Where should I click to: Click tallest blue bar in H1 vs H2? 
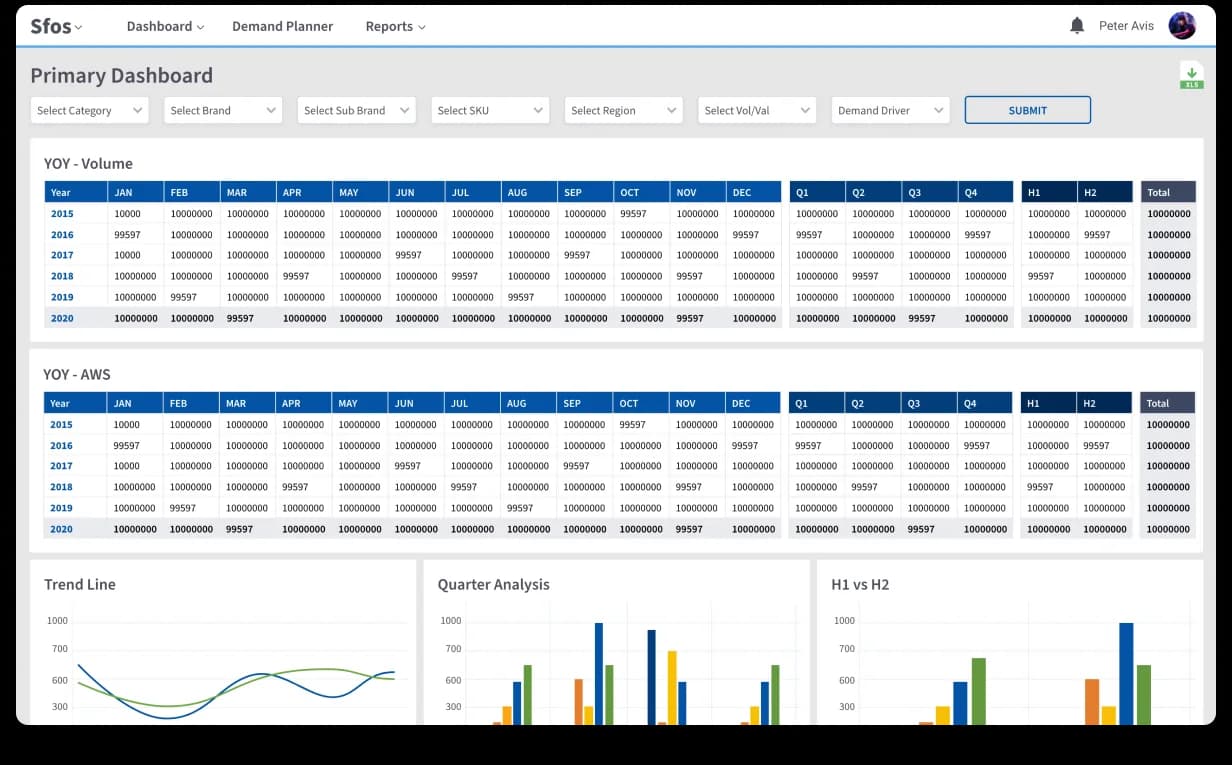click(x=1126, y=674)
